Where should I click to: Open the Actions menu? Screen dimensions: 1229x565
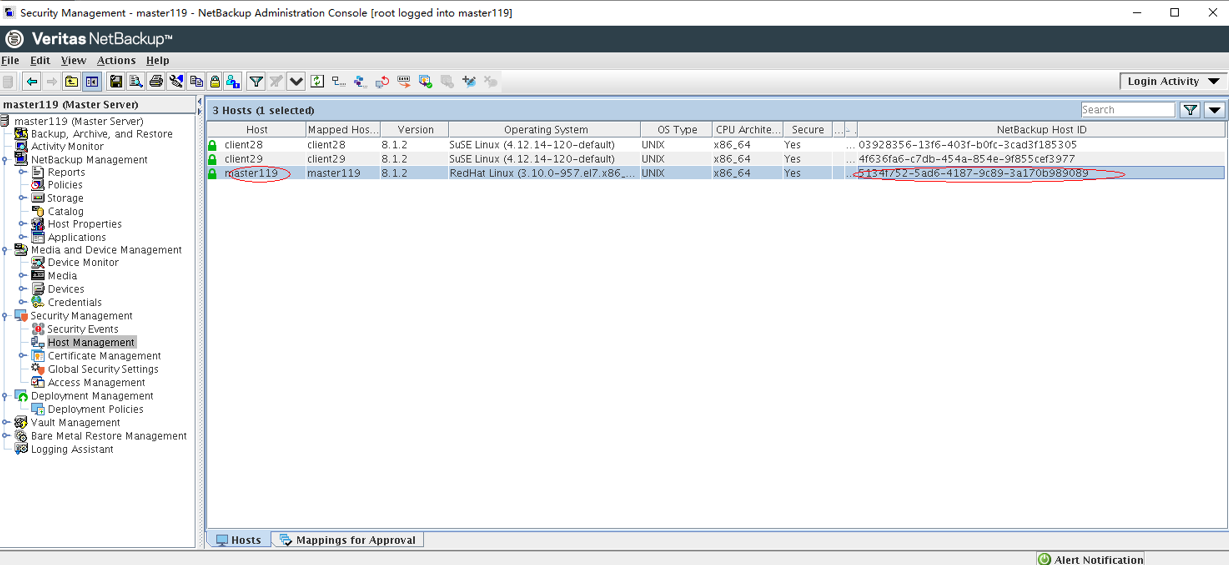[x=116, y=61]
